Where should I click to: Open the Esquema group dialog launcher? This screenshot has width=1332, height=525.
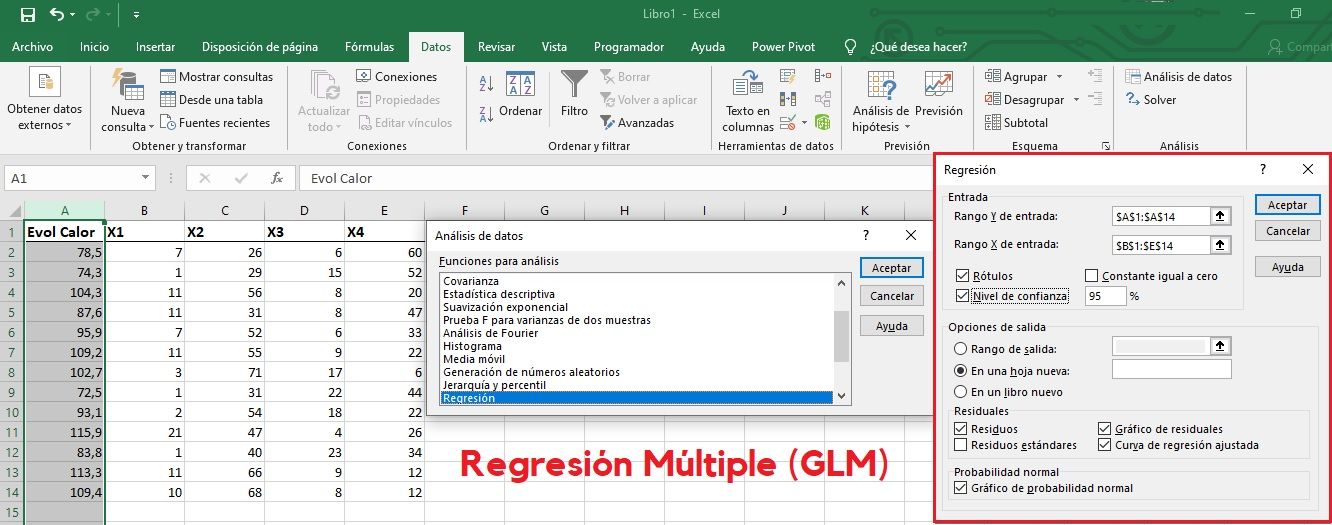tap(1106, 146)
